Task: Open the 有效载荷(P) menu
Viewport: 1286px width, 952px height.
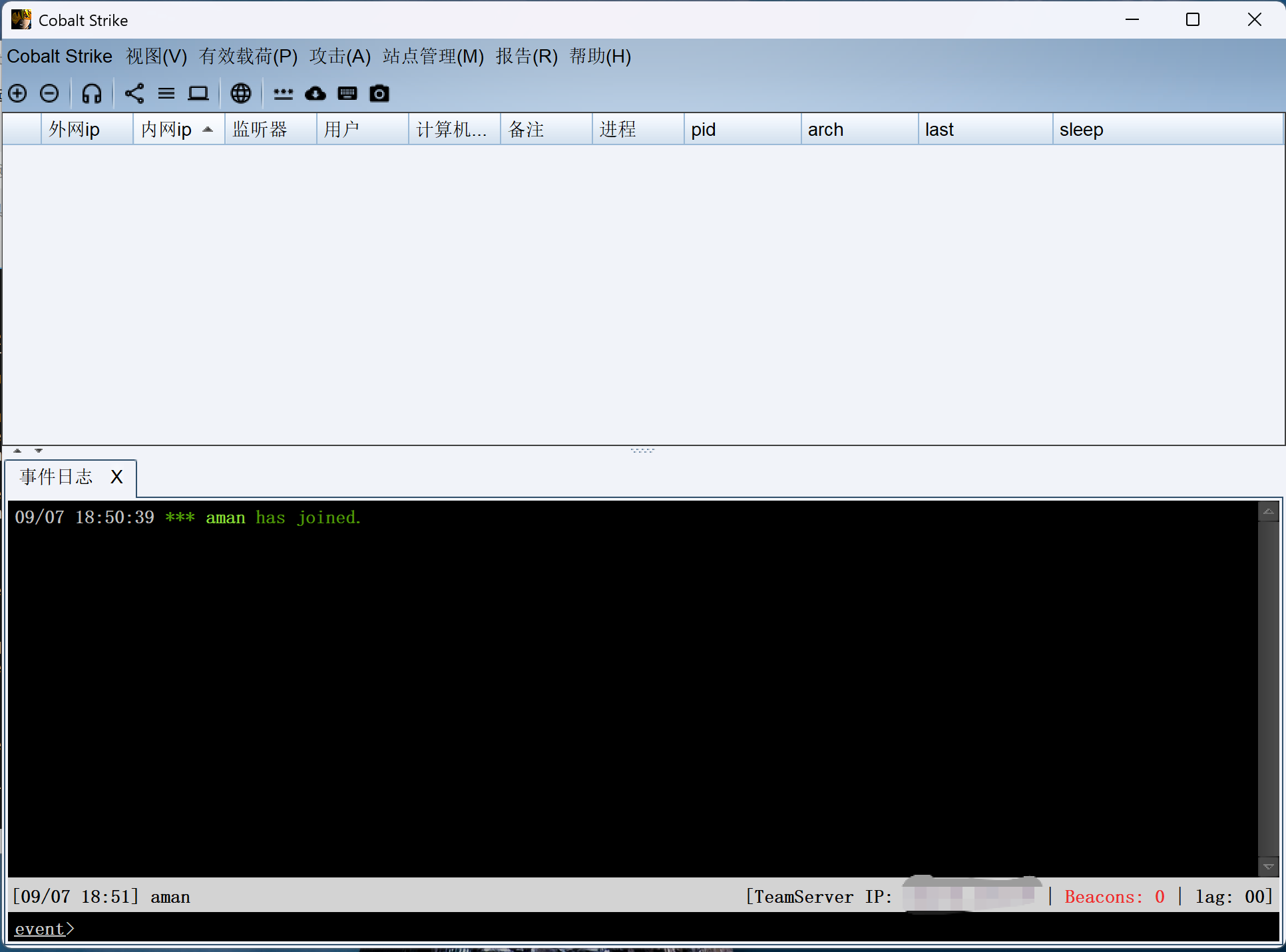Action: coord(248,57)
